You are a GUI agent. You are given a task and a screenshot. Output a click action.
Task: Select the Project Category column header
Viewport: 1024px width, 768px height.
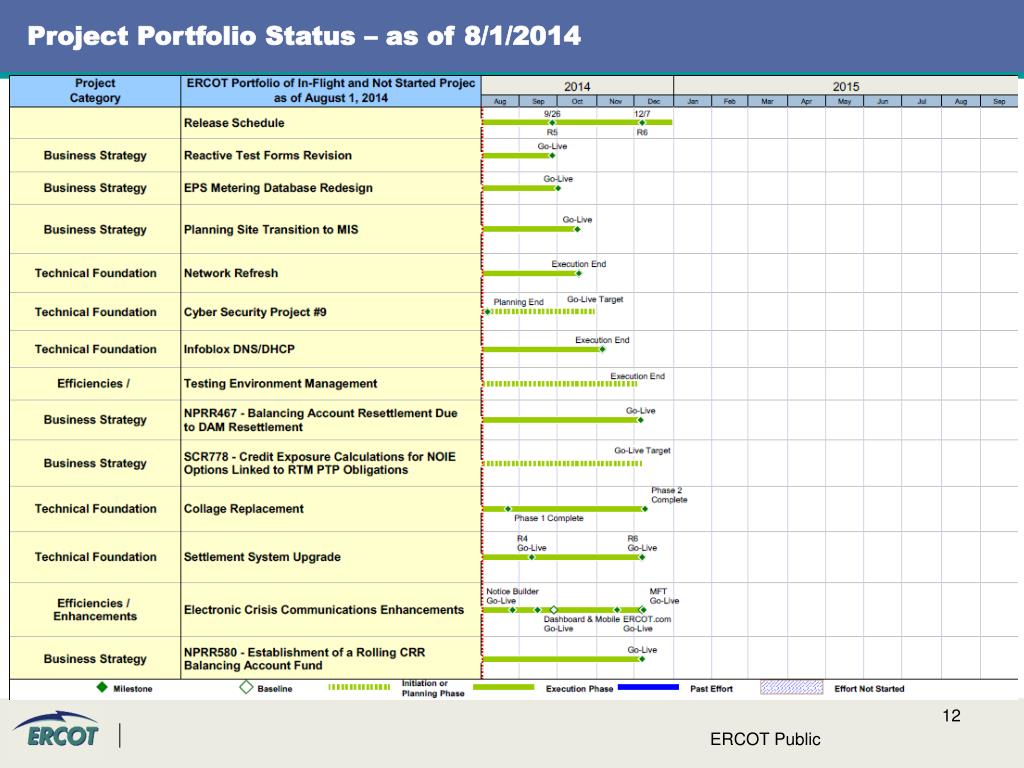(x=95, y=91)
